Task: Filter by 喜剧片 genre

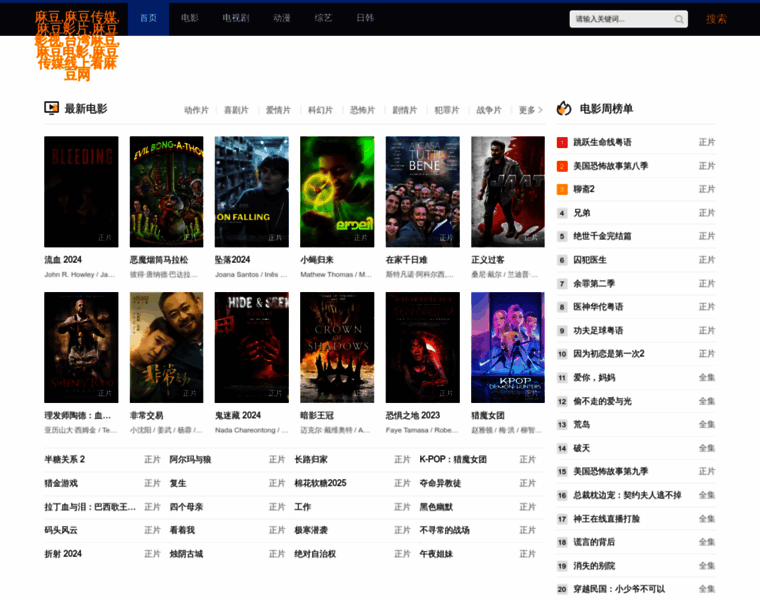Action: 236,110
